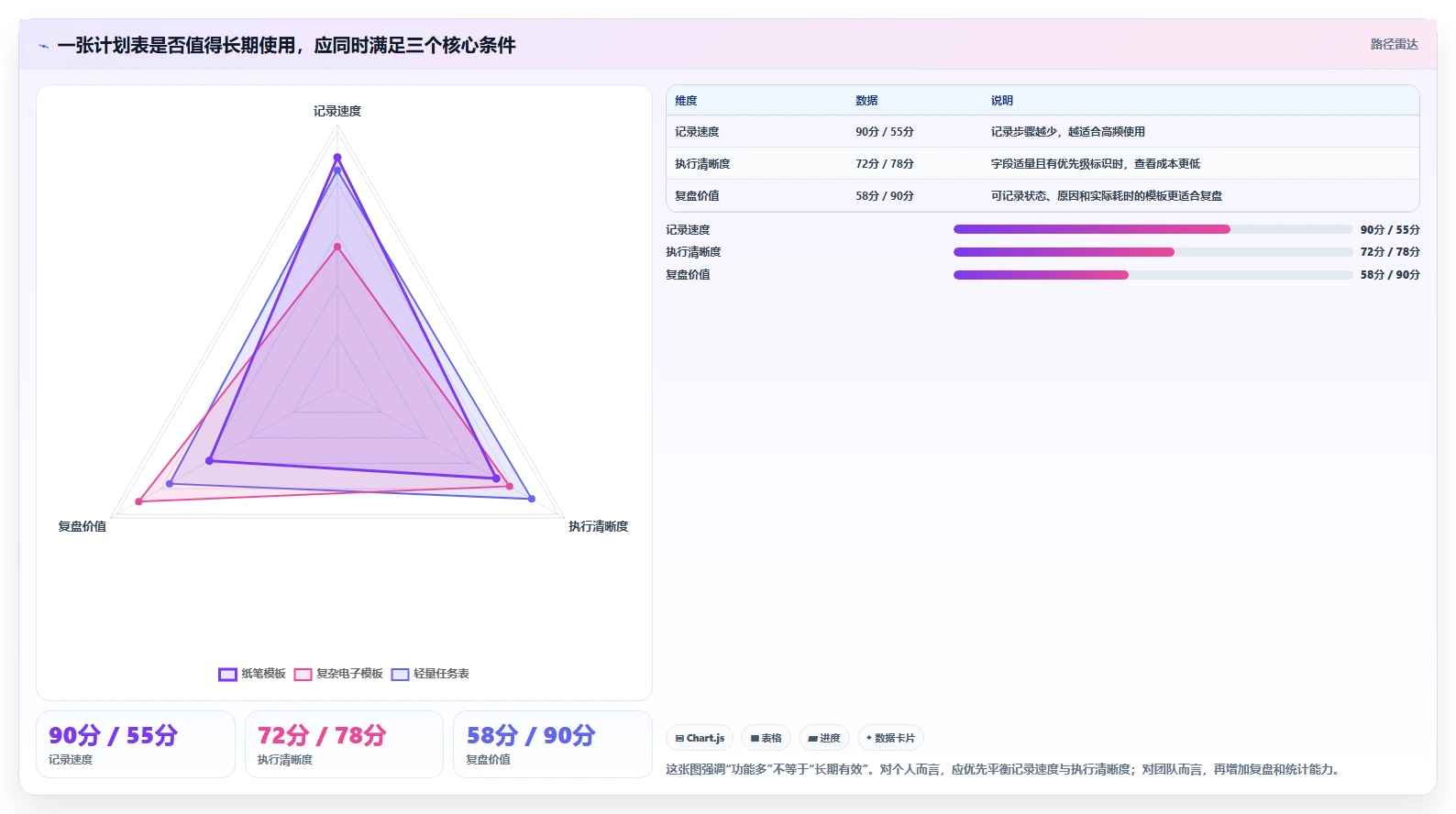Click the 58分 / 90分 value right of progress bar

(x=1390, y=275)
